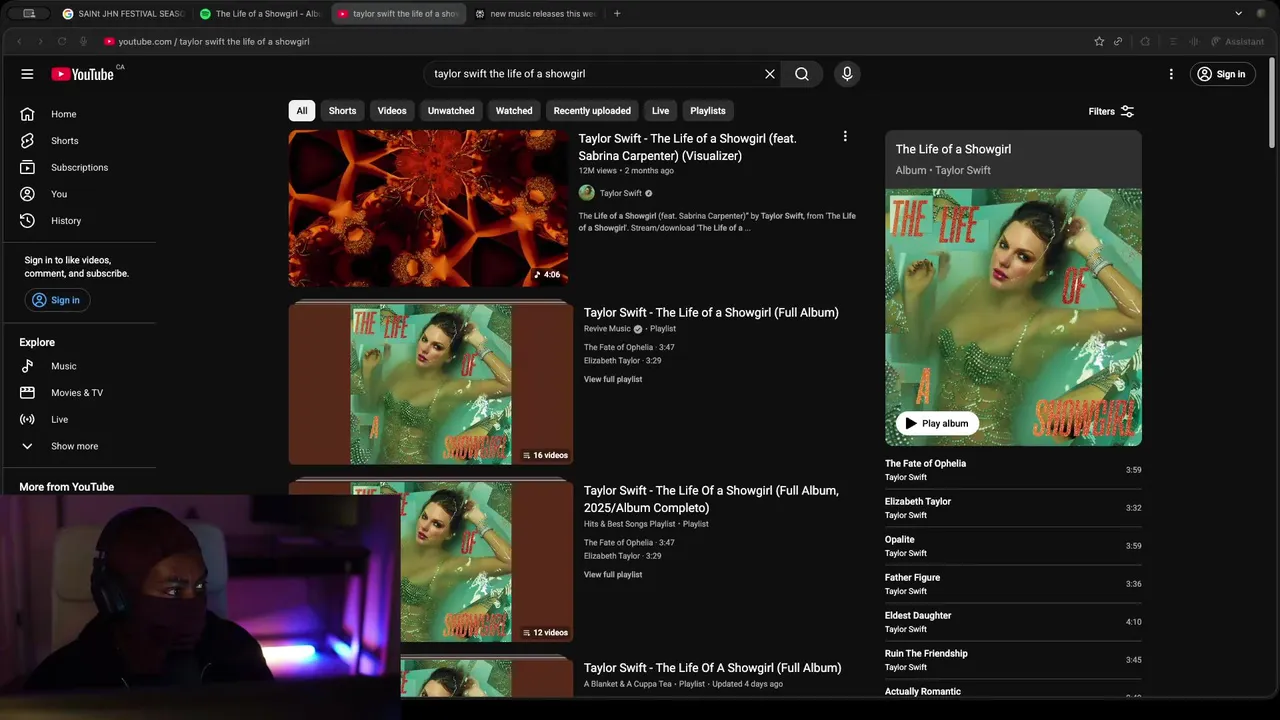1280x720 pixels.
Task: Bookmark this page with the star icon
Action: [x=1099, y=41]
